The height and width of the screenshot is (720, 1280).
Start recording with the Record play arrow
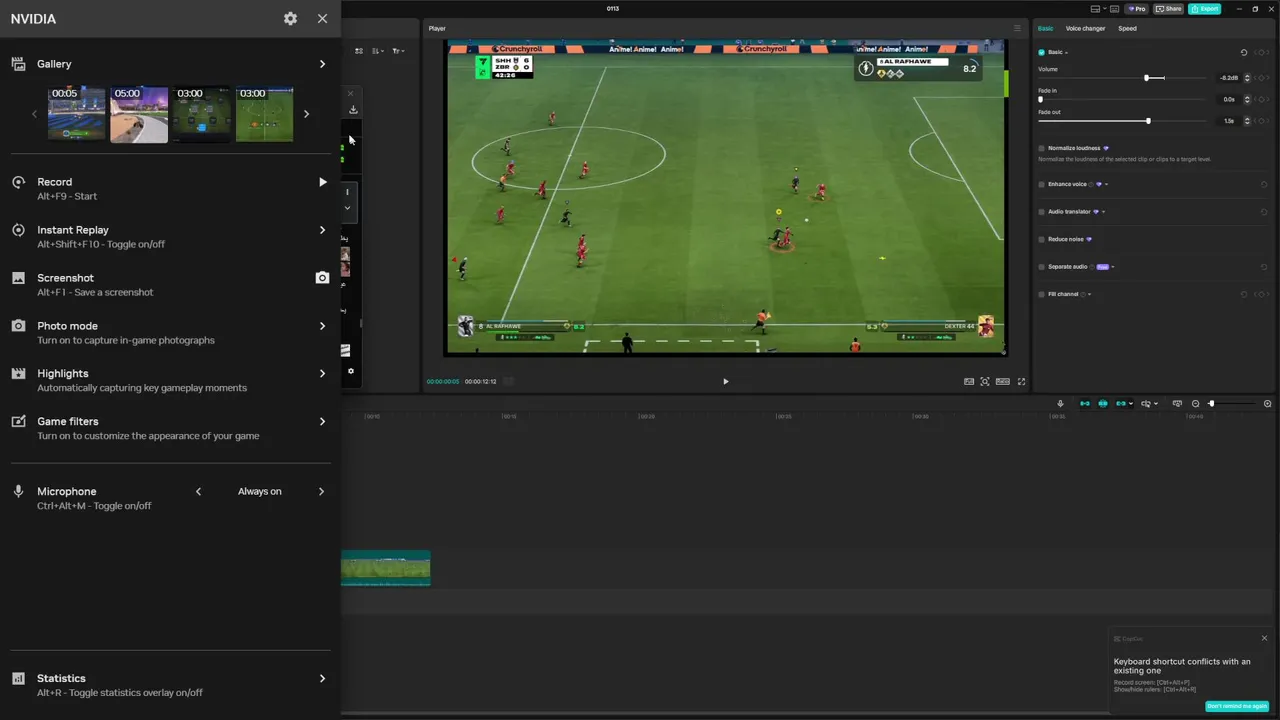(322, 182)
